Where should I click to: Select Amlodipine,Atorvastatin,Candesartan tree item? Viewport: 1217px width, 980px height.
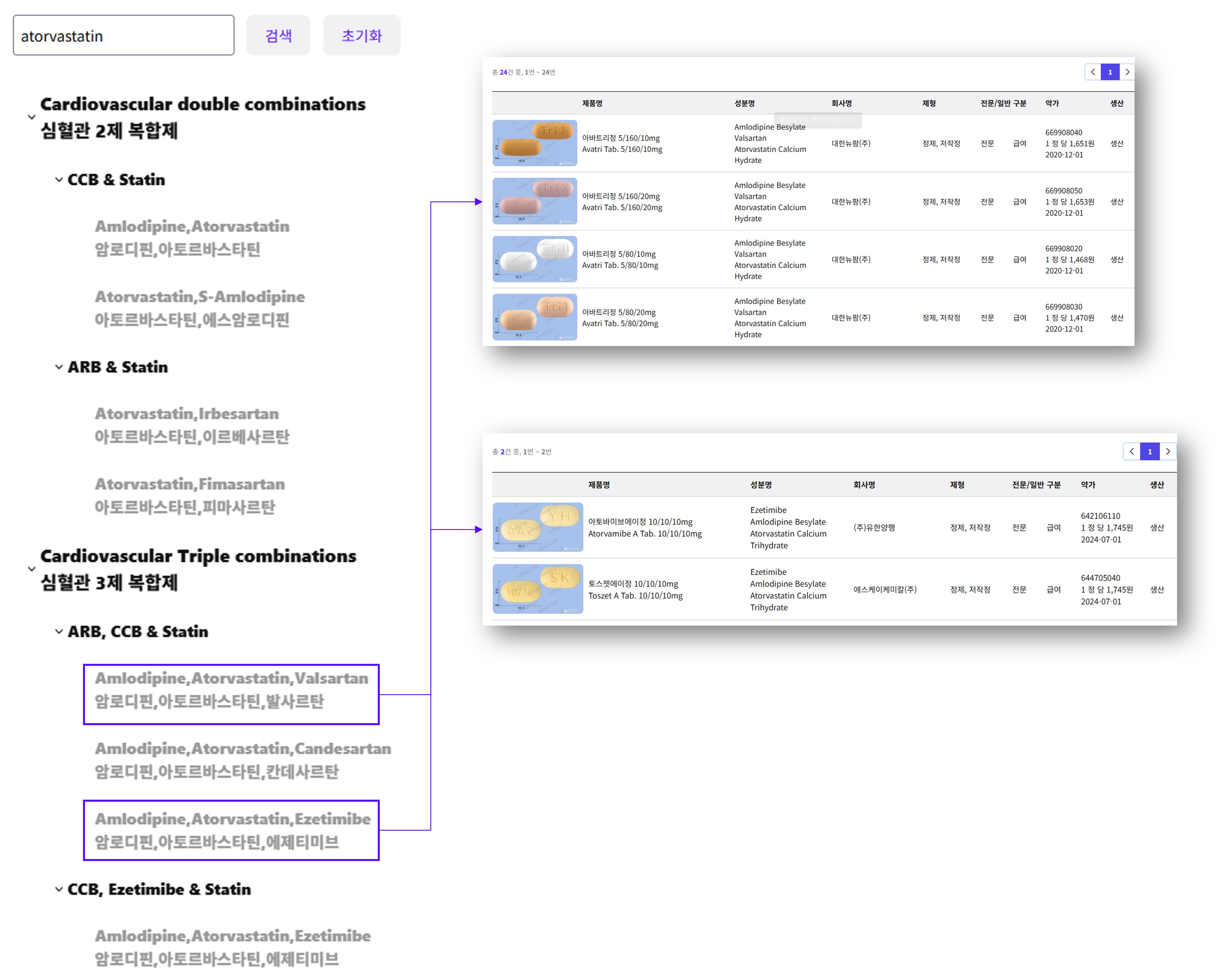[x=242, y=760]
